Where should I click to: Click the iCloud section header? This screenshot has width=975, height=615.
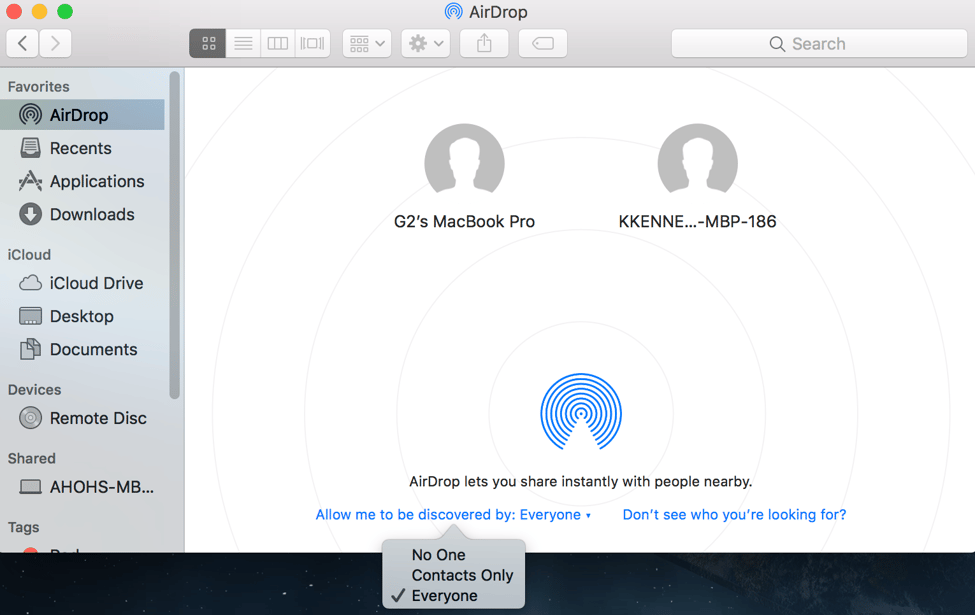(29, 255)
